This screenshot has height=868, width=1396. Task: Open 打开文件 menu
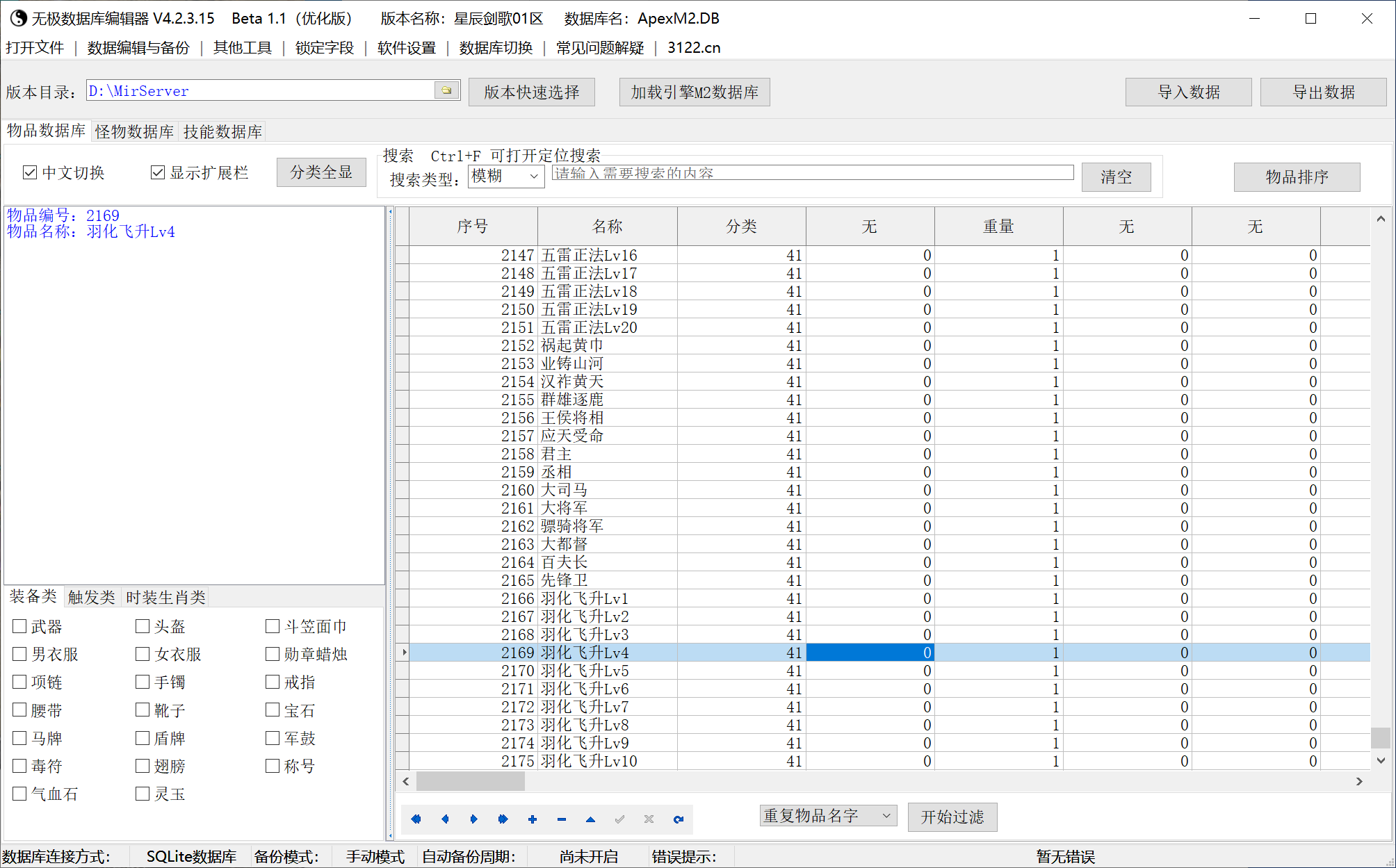point(35,48)
